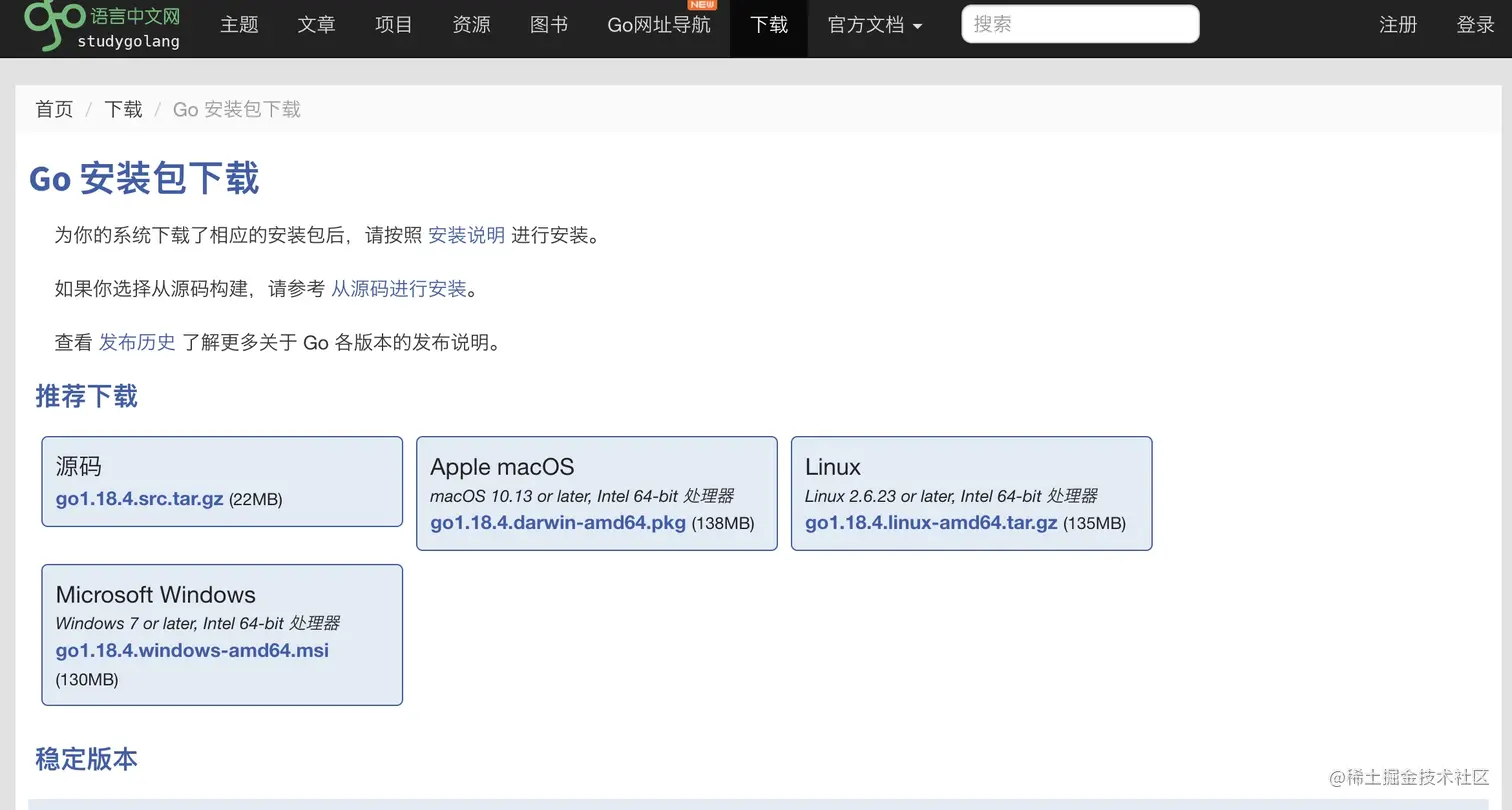Screen dimensions: 1512x810
Task: Open the 从源码进行安装 link
Action: (x=399, y=289)
